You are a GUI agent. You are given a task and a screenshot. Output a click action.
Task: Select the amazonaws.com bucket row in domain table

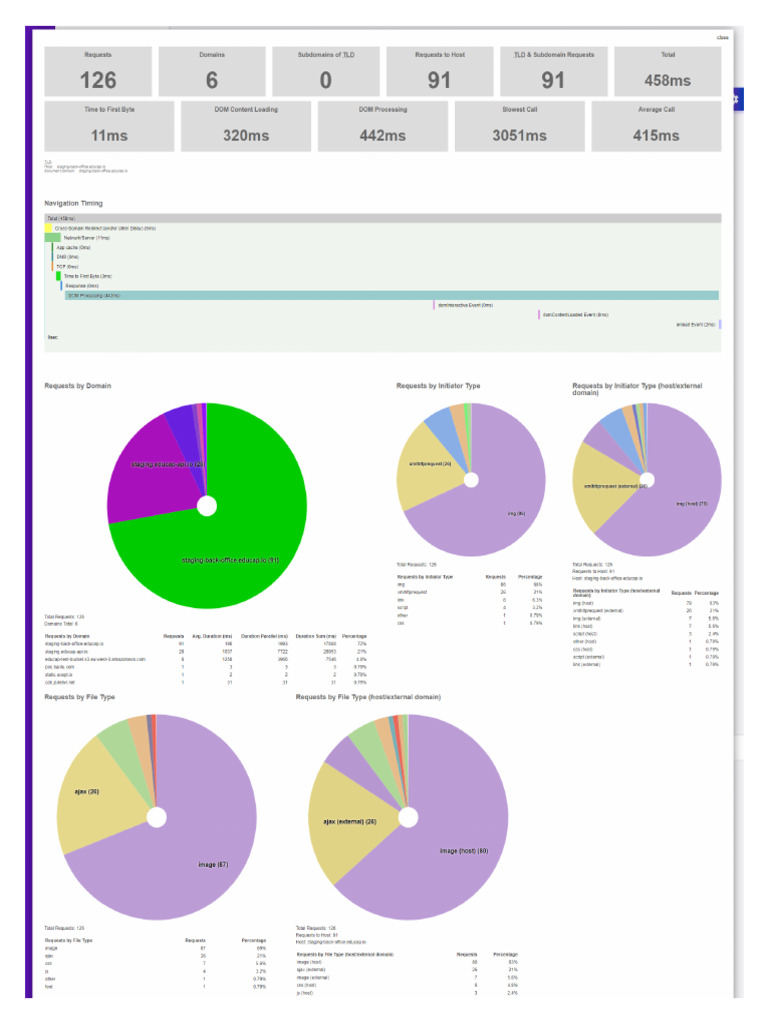(206, 659)
